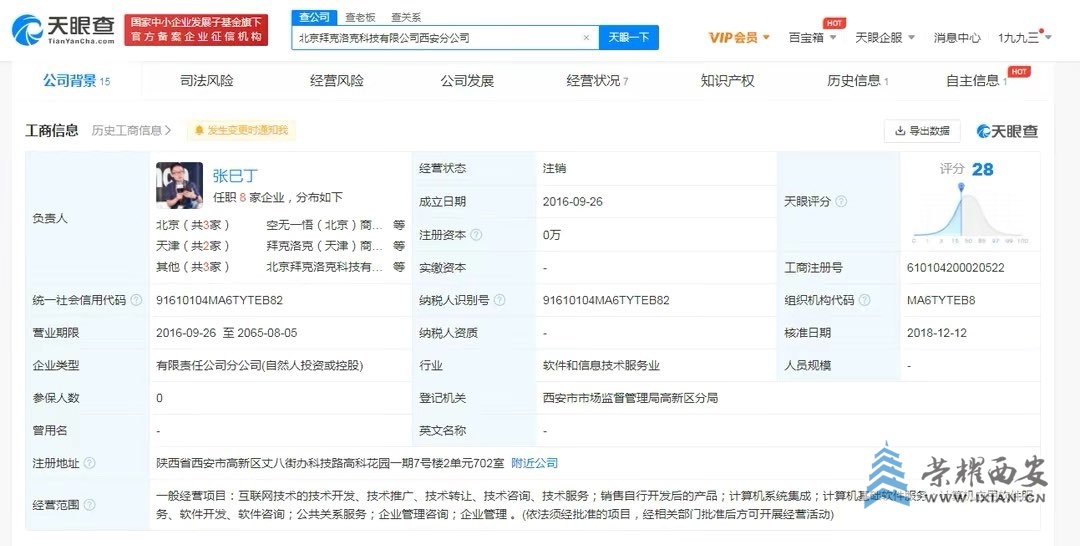This screenshot has width=1080, height=546.
Task: Click the help icon next to 天眼评分
Action: (841, 202)
